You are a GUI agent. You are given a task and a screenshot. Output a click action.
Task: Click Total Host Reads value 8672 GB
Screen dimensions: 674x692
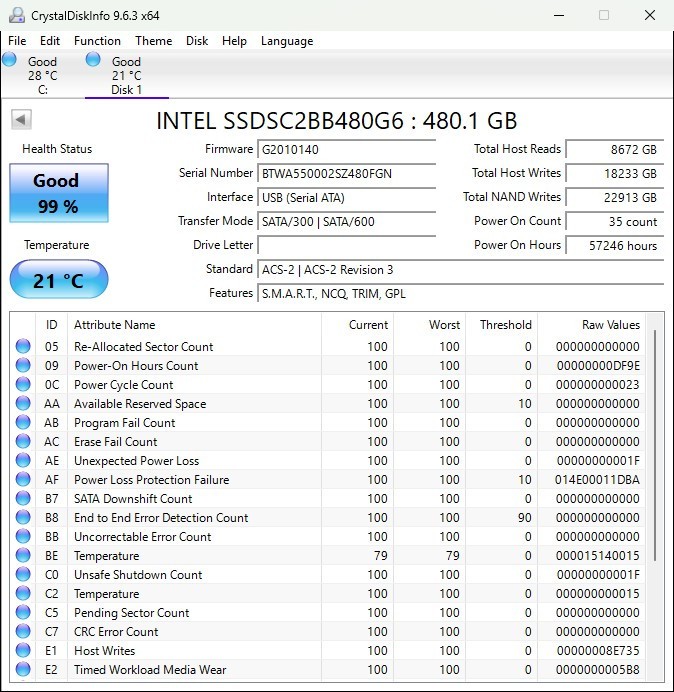tap(614, 150)
